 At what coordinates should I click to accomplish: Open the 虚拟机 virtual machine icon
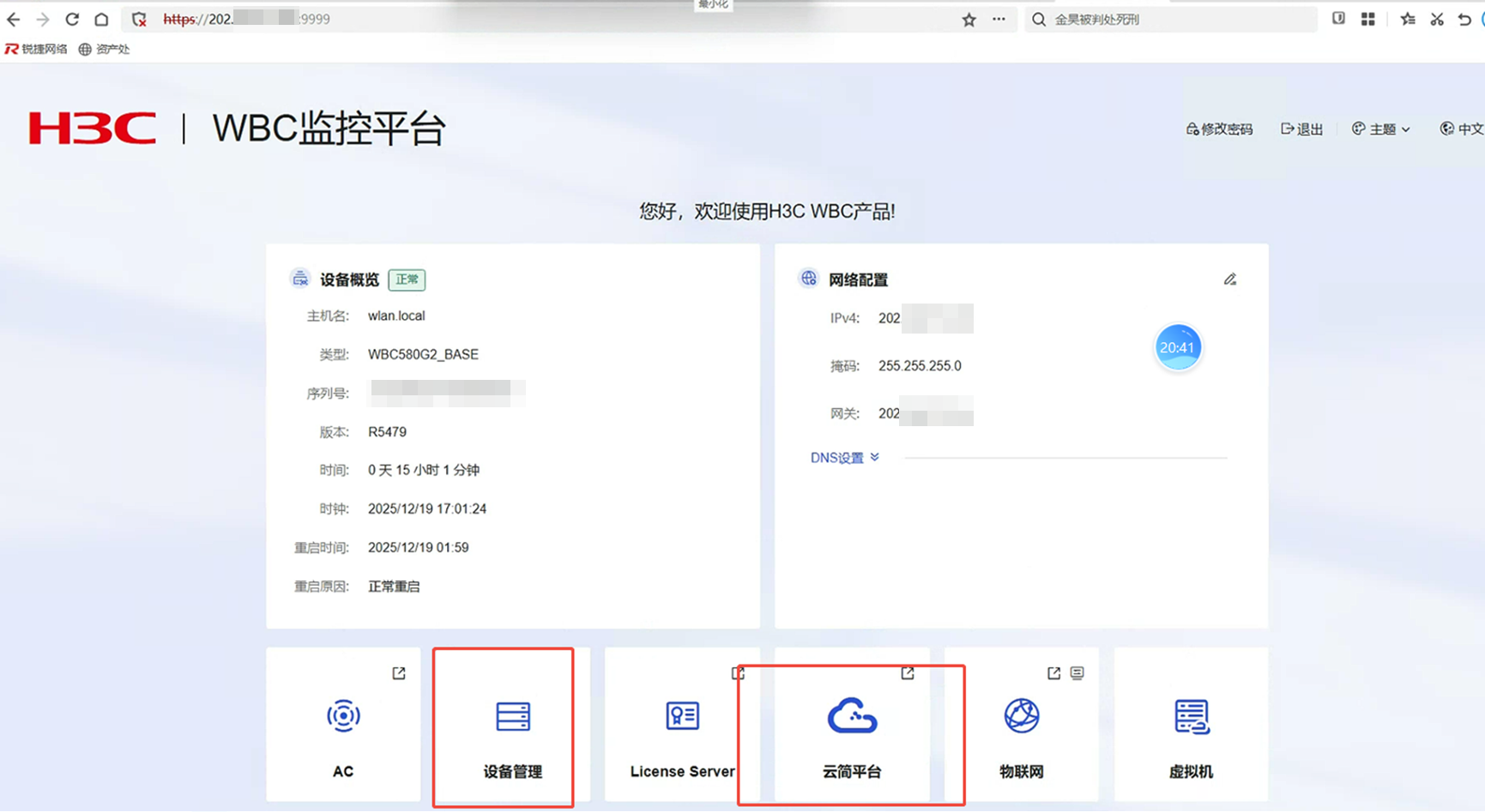point(1191,716)
